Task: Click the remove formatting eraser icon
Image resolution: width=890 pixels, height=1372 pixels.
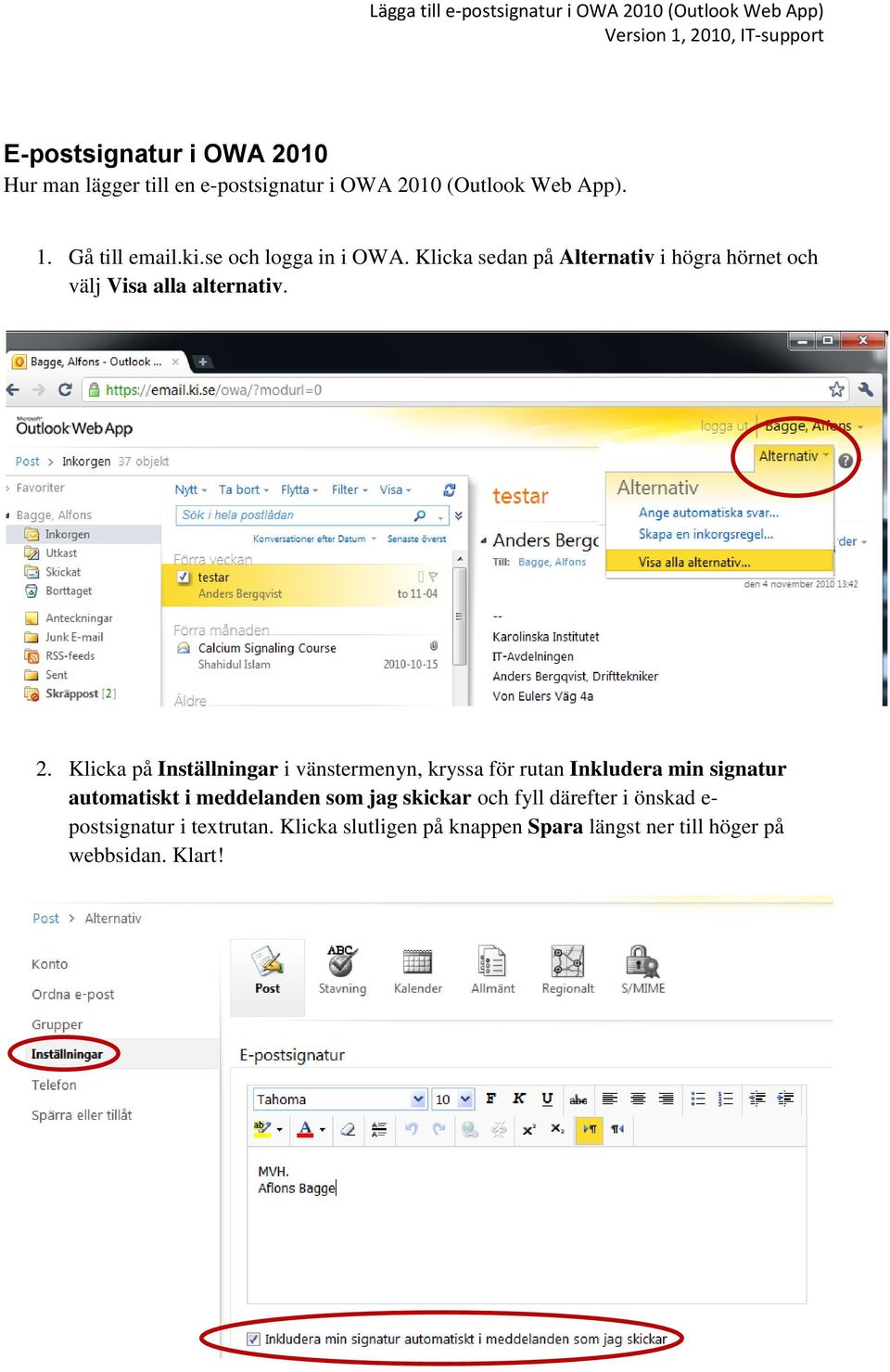Action: tap(348, 1128)
